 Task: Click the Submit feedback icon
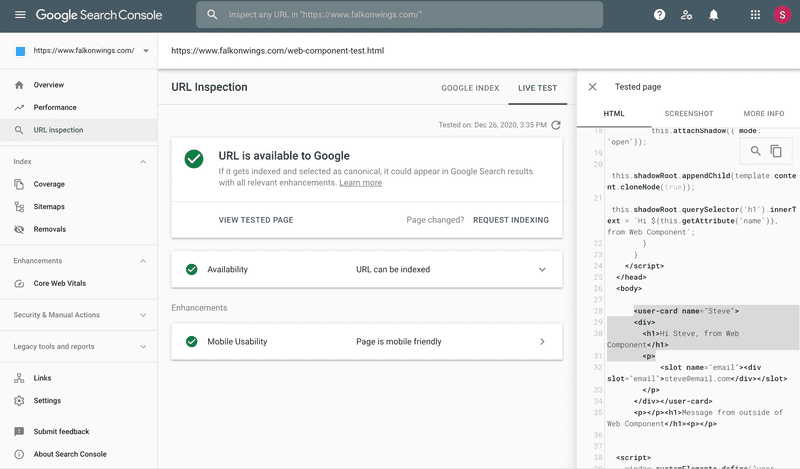click(x=19, y=432)
